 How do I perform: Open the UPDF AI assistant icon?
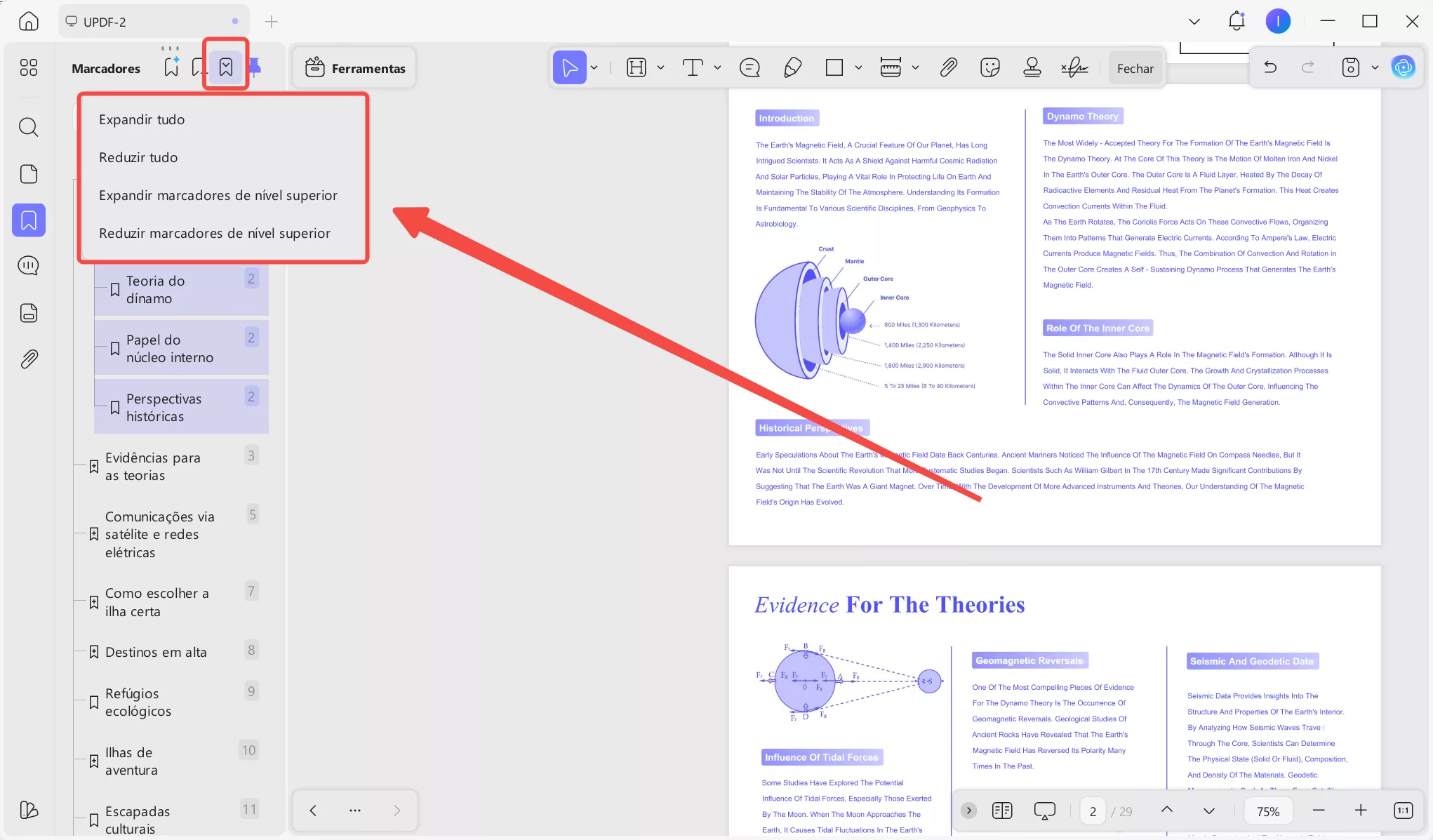[1403, 67]
